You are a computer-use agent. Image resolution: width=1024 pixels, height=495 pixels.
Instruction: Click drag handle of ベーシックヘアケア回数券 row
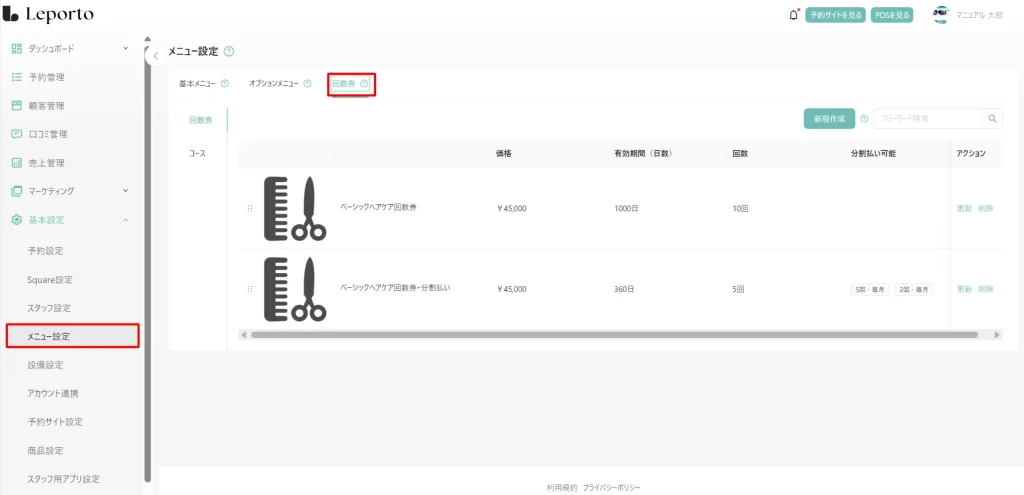tap(249, 208)
